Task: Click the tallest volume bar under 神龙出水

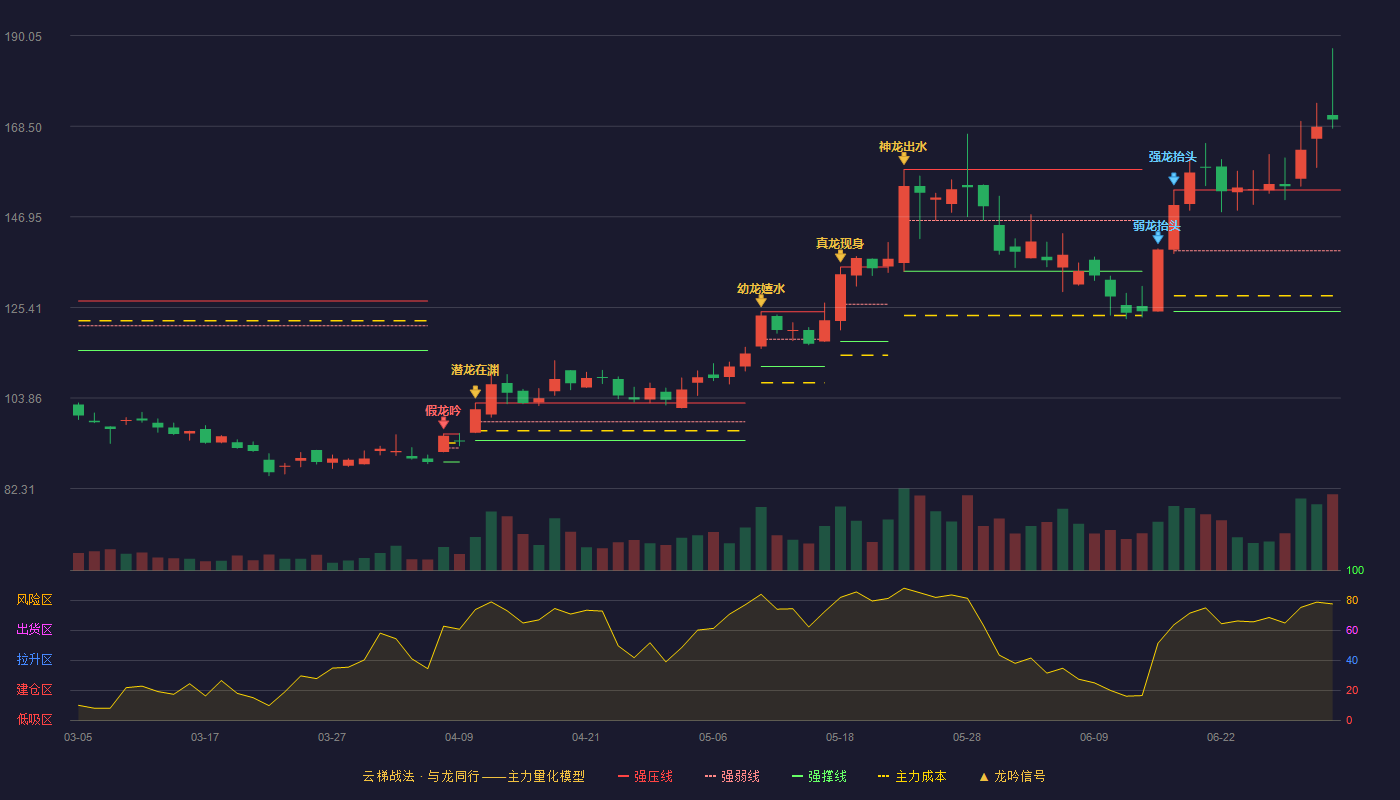Action: click(904, 529)
